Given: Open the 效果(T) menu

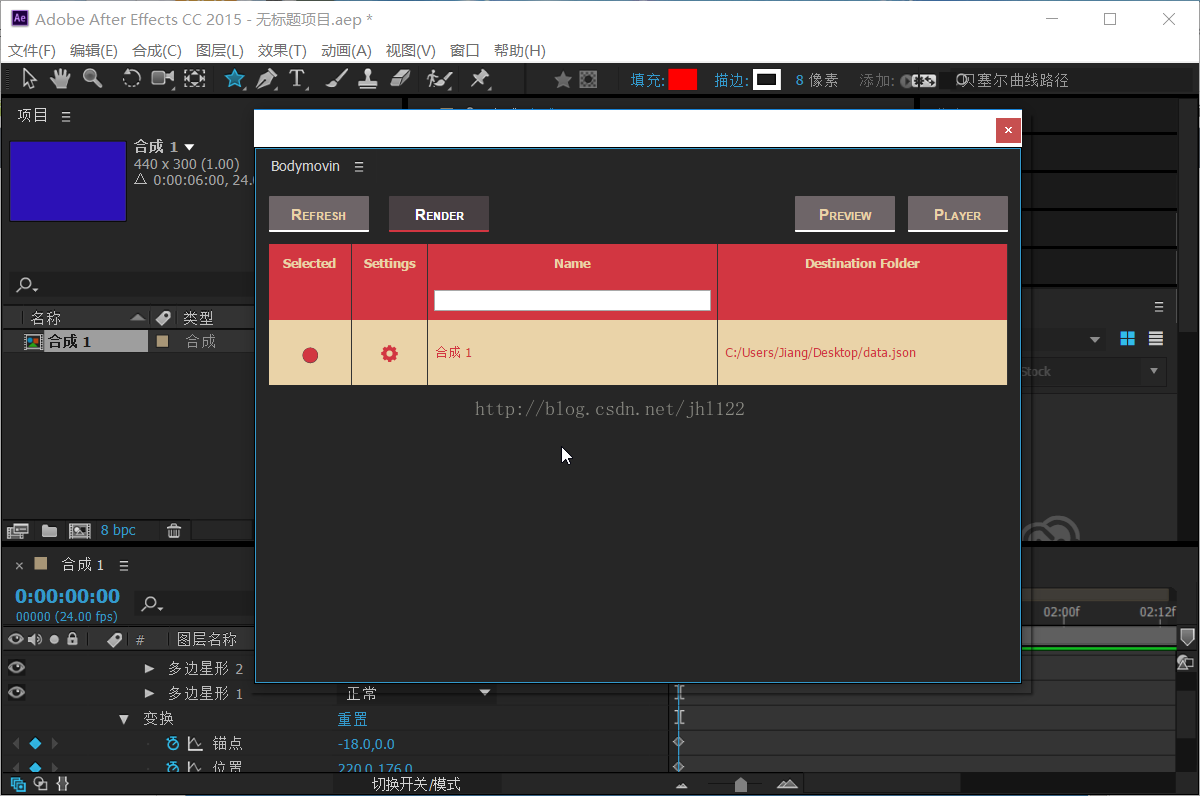Looking at the screenshot, I should coord(282,50).
